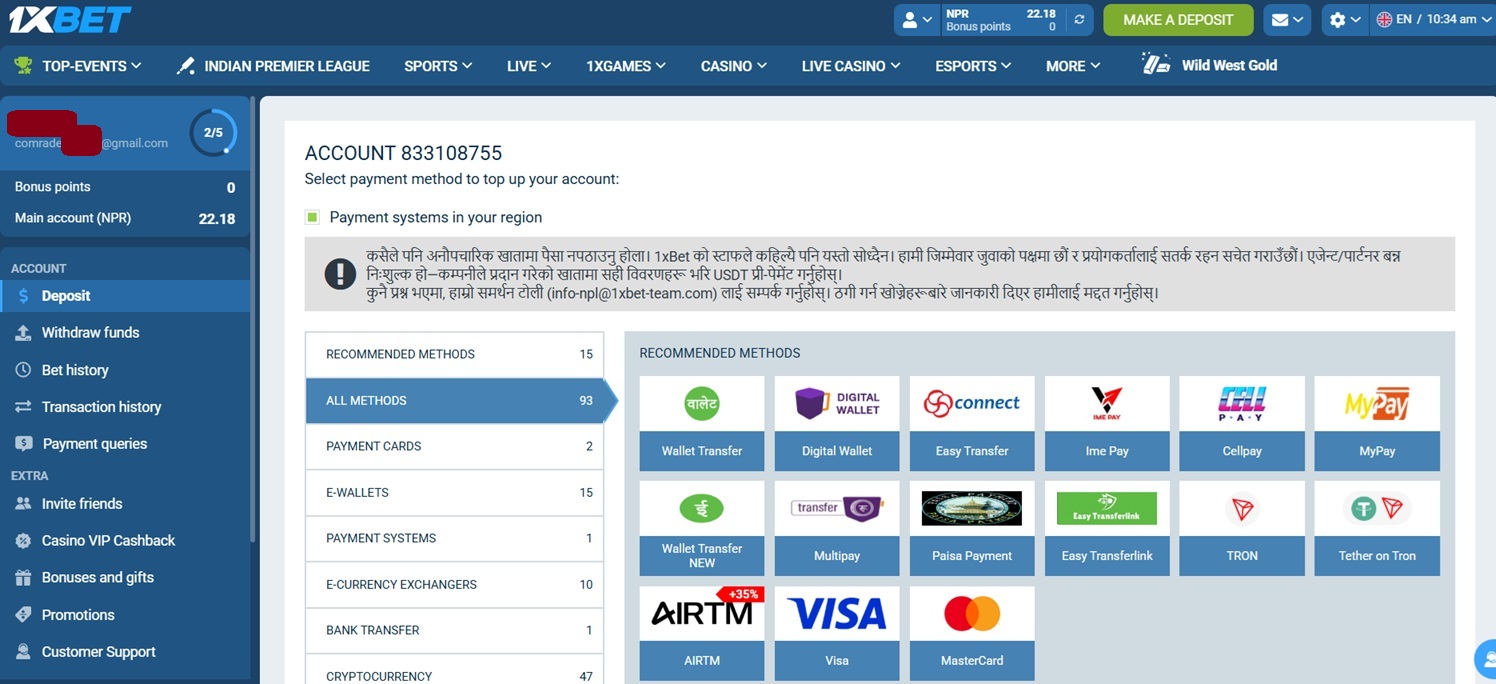Click the Bet history clock icon
Screen dimensions: 1496x684
click(23, 370)
